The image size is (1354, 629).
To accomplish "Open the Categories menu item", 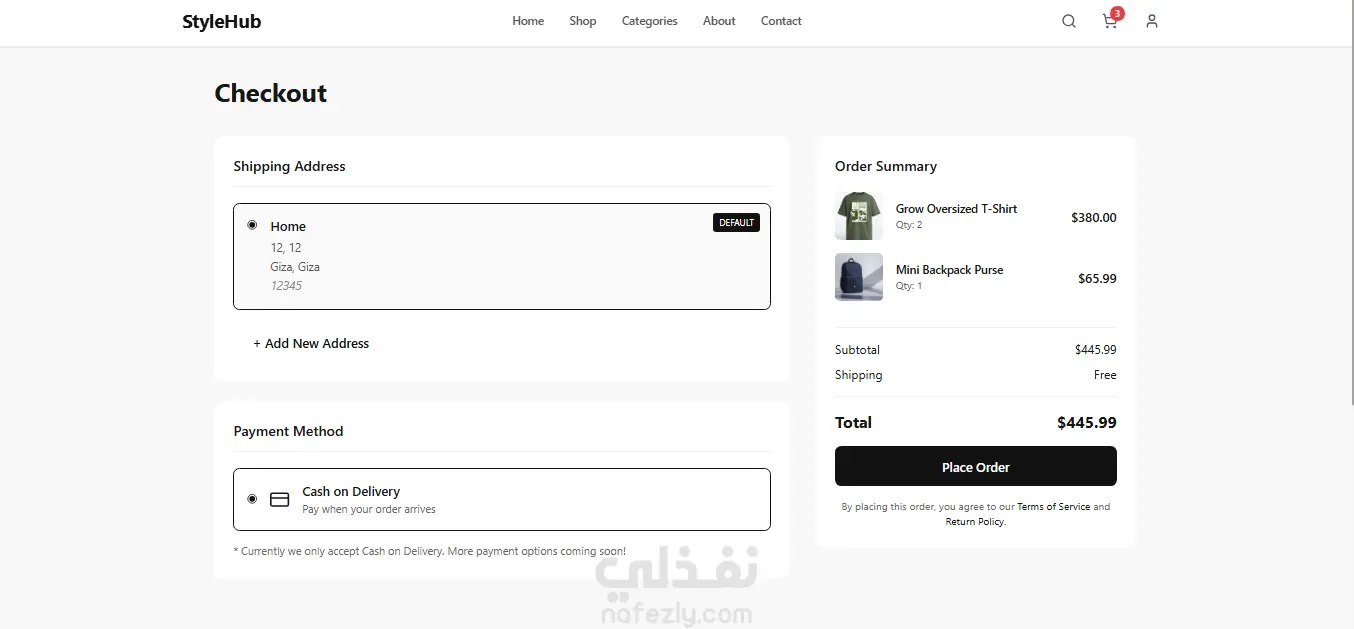I will [650, 21].
